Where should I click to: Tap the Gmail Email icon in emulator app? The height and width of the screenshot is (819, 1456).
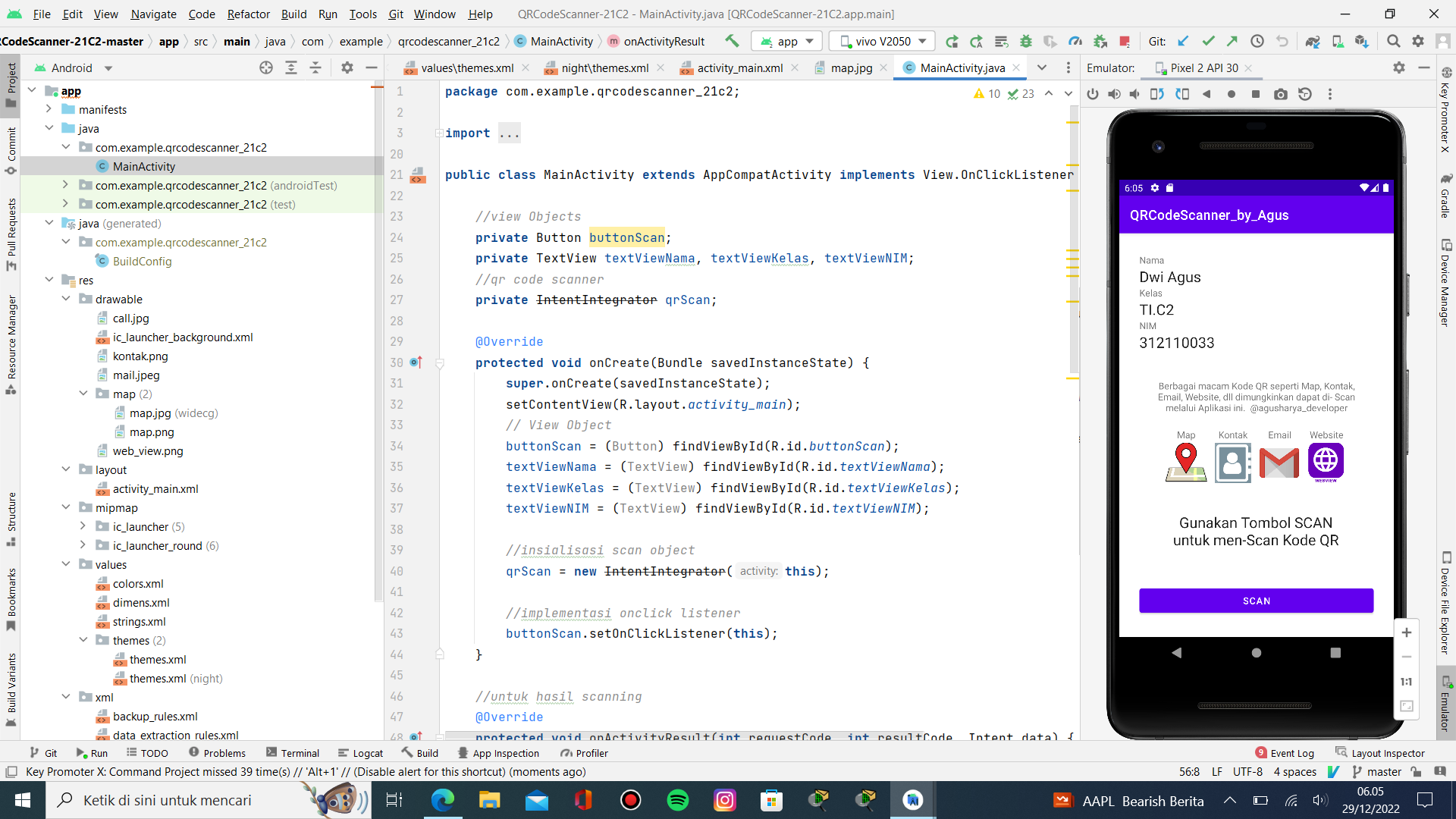[1279, 462]
